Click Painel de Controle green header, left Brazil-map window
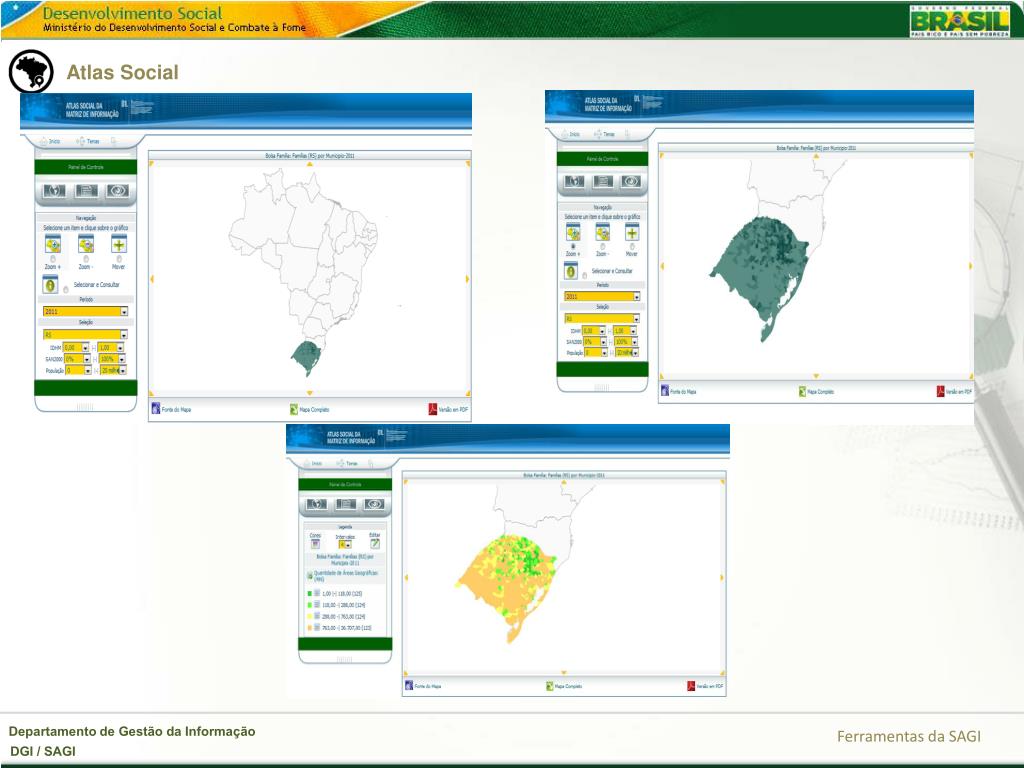 click(86, 167)
